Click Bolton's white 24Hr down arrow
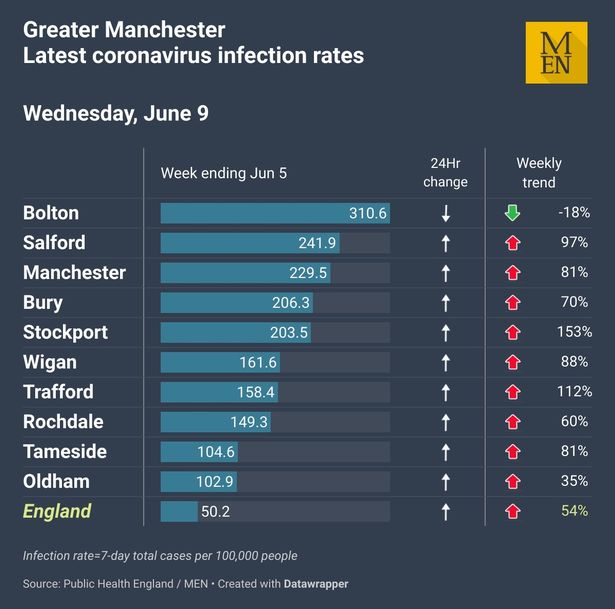Image resolution: width=615 pixels, height=609 pixels. pos(446,213)
